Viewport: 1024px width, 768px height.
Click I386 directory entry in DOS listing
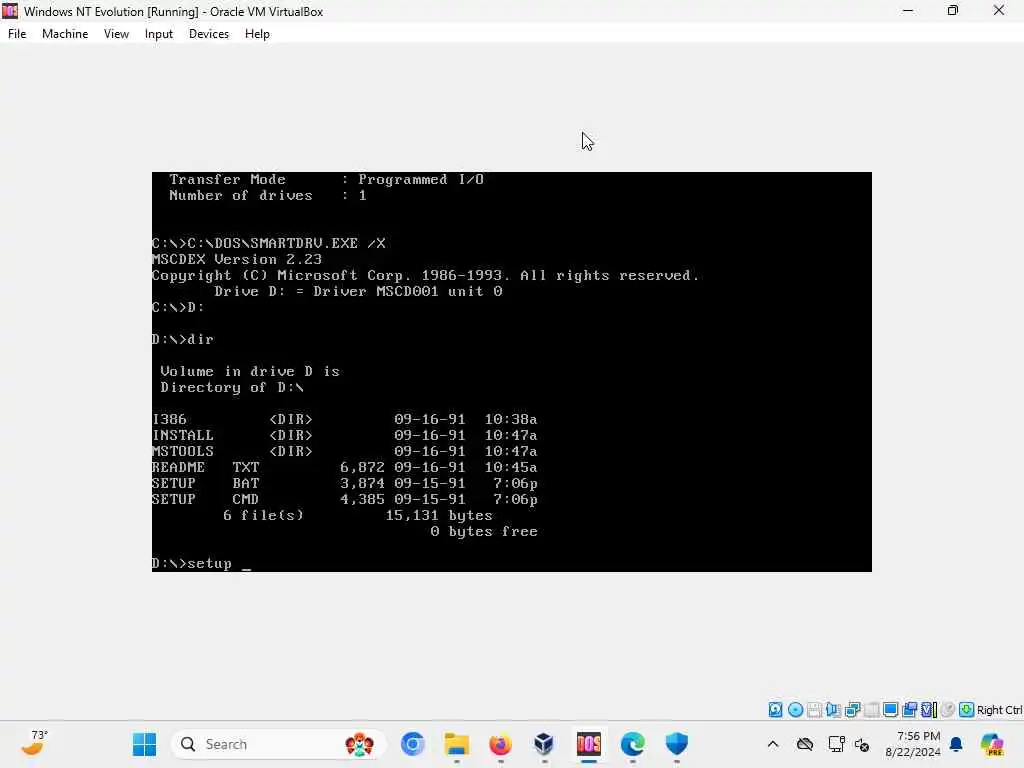click(344, 419)
